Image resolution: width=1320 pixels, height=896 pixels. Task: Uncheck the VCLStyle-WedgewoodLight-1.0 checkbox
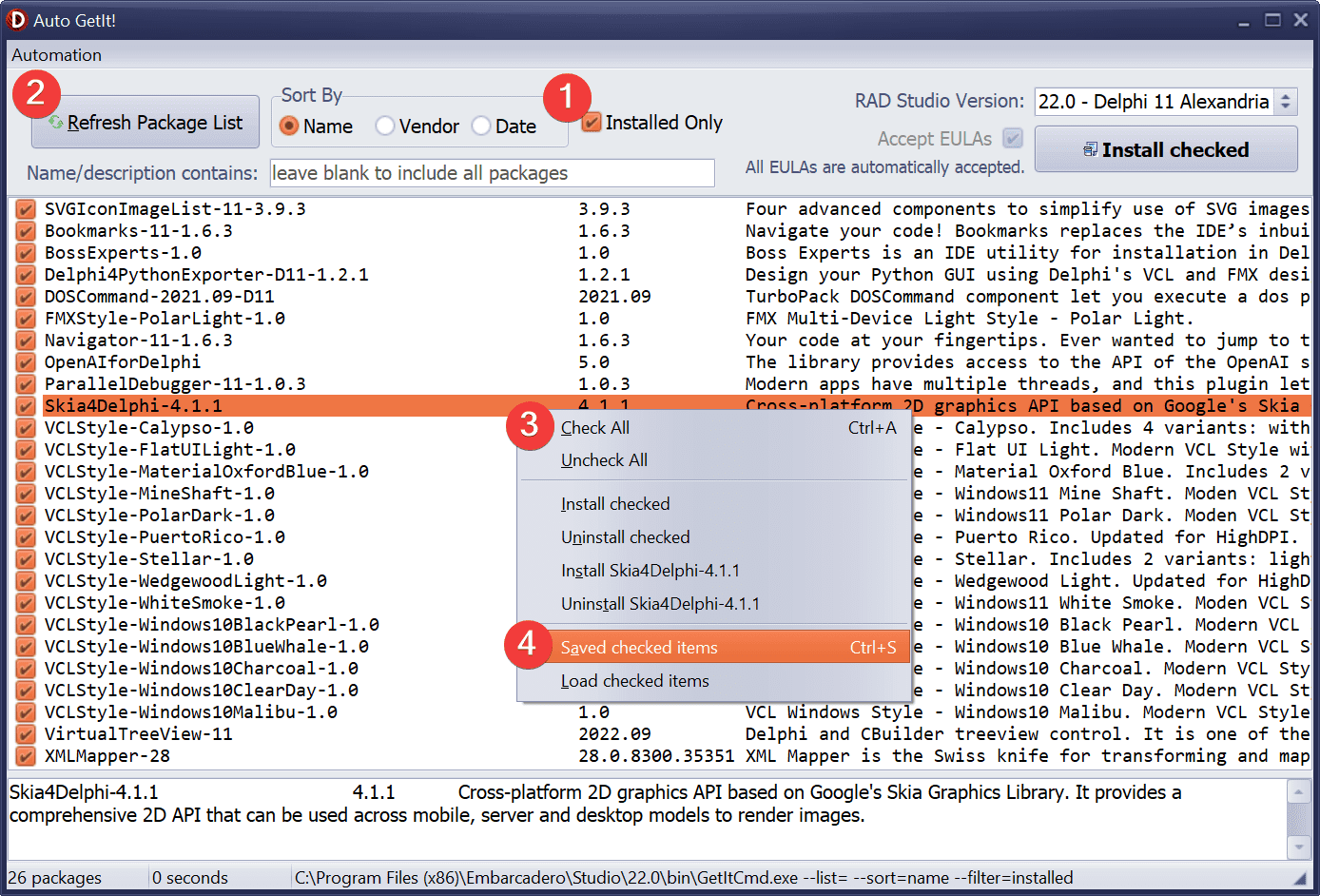pos(26,581)
